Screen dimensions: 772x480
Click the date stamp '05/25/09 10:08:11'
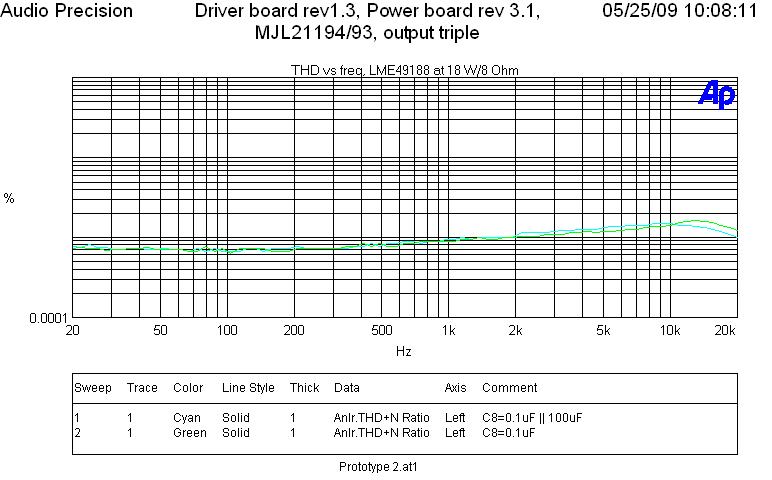[x=679, y=10]
